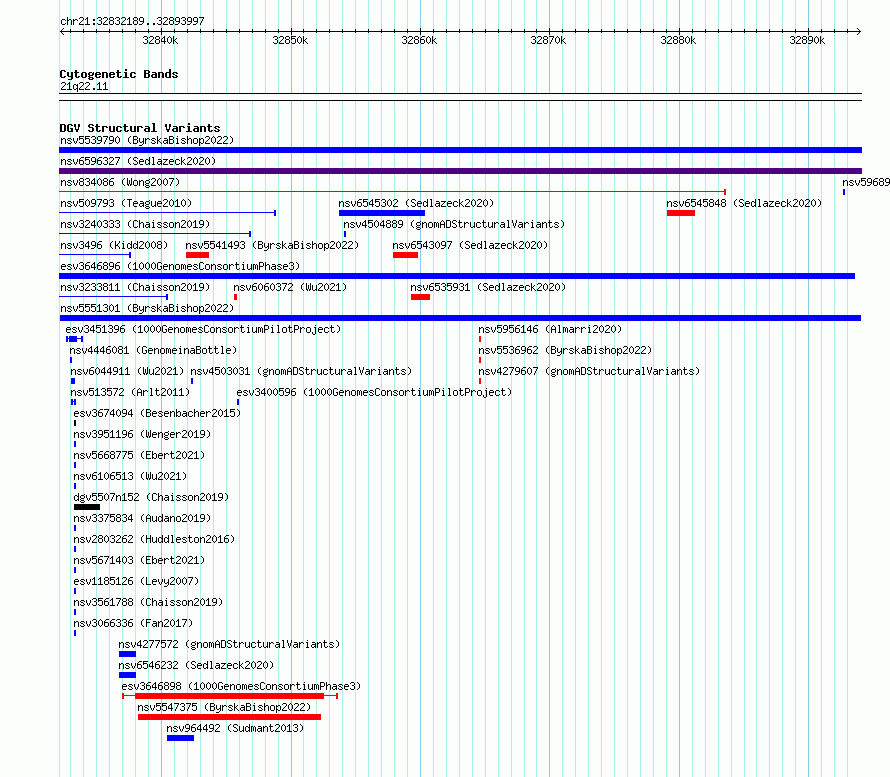
Task: Click the red bar under nsv6545848
Action: point(681,213)
